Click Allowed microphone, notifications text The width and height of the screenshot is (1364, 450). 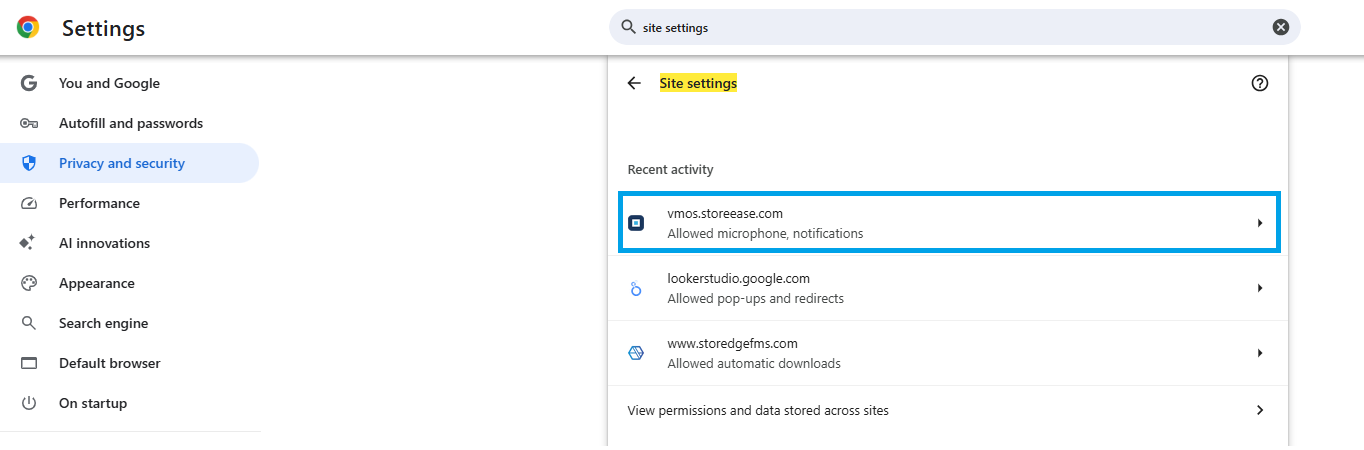(765, 234)
